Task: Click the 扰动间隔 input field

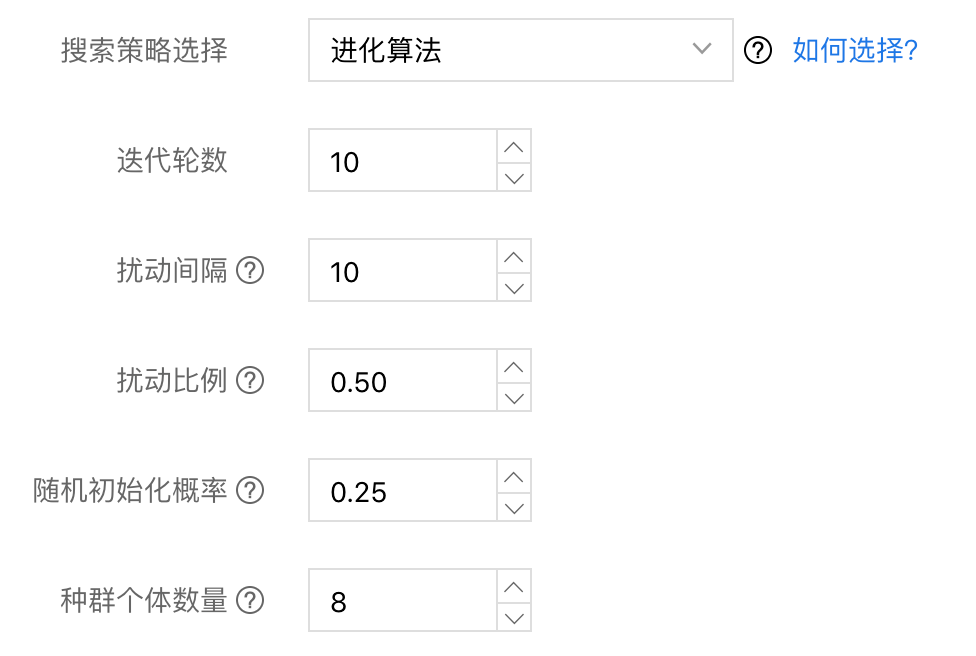Action: click(402, 271)
